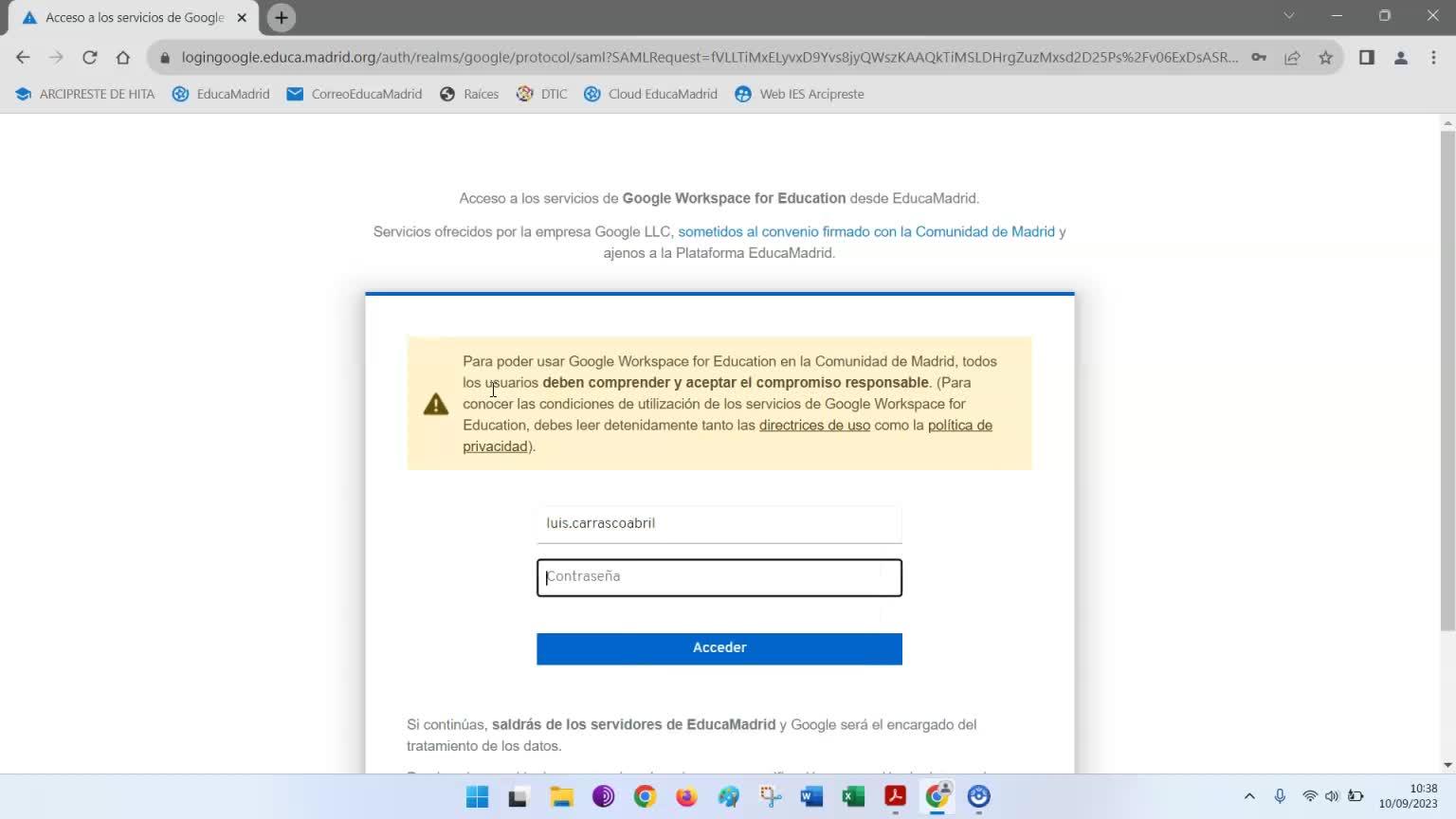Open Microsoft Word from the taskbar
Image resolution: width=1456 pixels, height=819 pixels.
coord(811,796)
